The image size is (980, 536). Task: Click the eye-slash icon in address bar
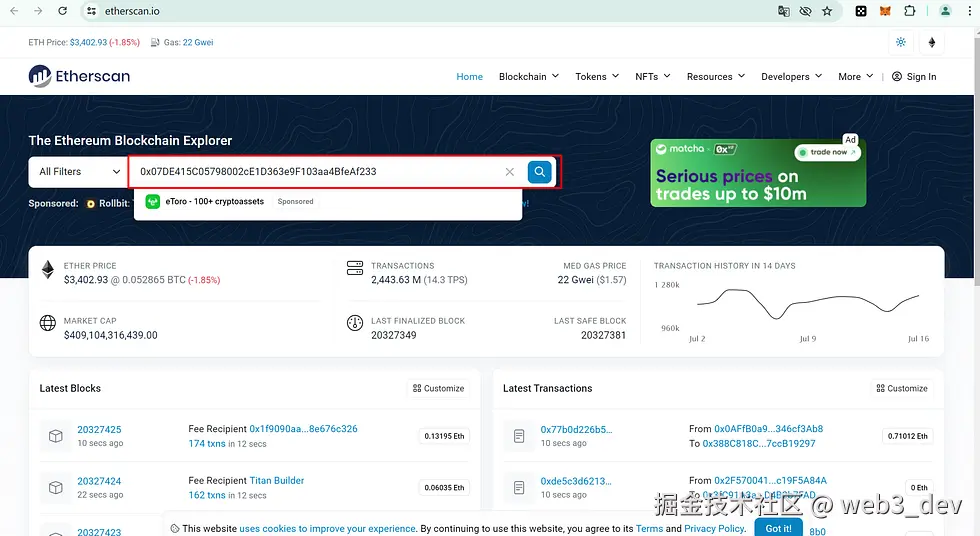coord(806,11)
